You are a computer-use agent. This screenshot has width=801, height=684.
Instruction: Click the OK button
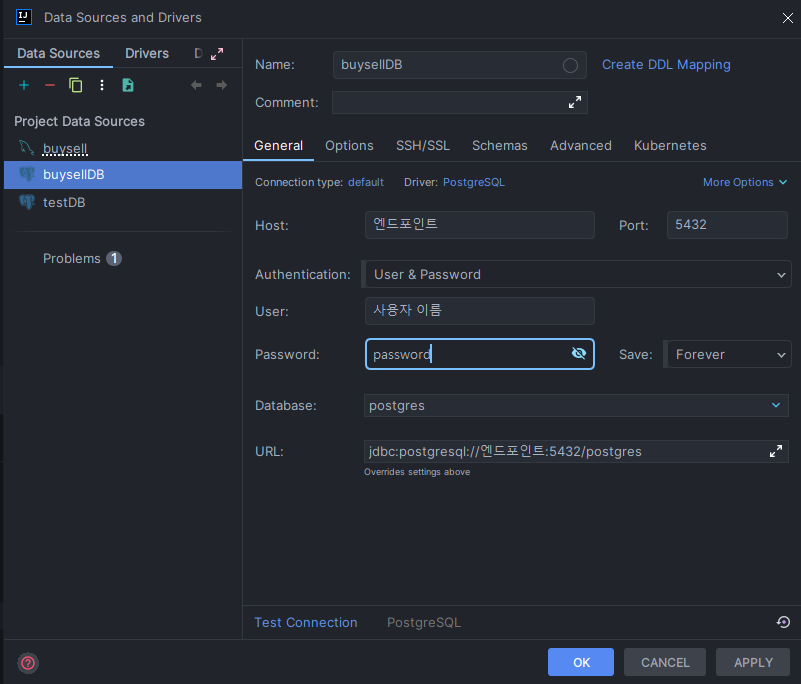581,662
